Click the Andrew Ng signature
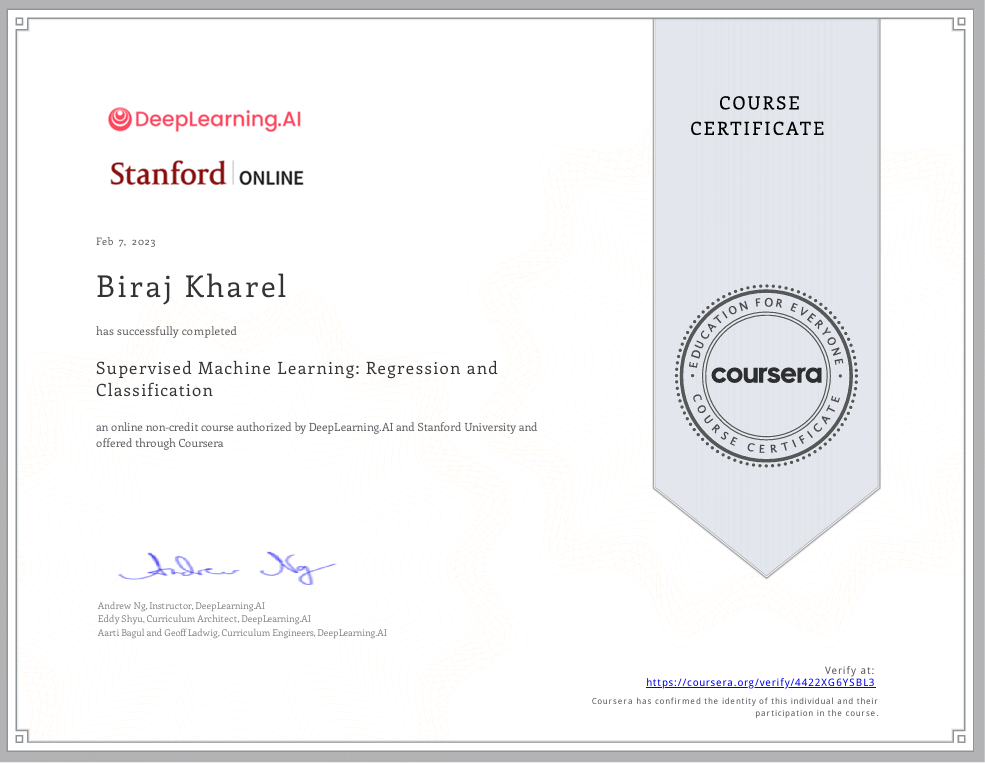This screenshot has width=985, height=764. point(228,569)
